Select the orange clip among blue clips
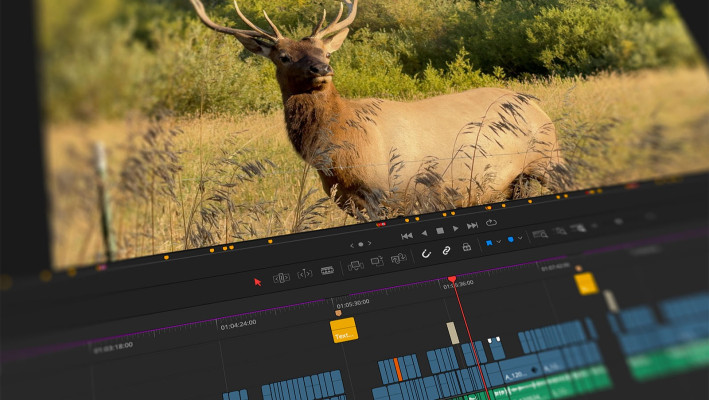 398,369
